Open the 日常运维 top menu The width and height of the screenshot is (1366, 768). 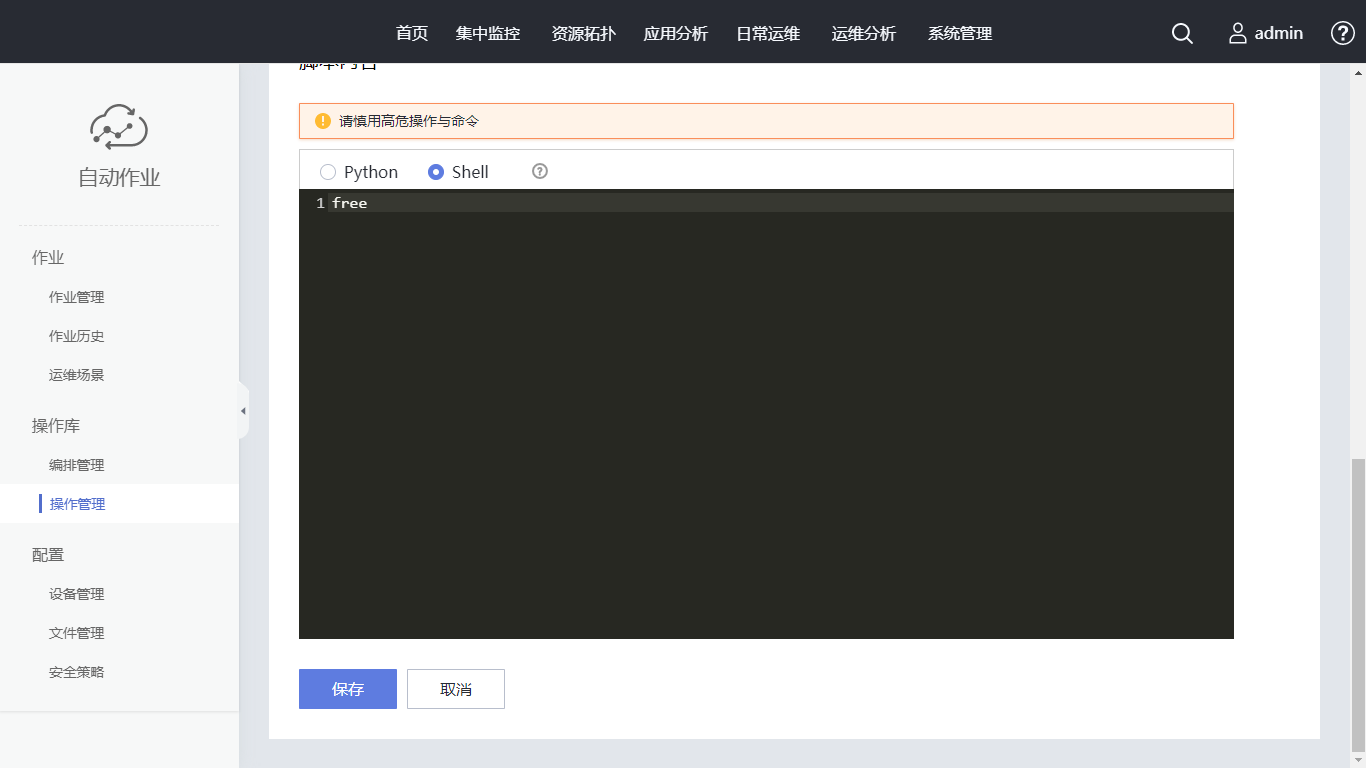point(768,34)
